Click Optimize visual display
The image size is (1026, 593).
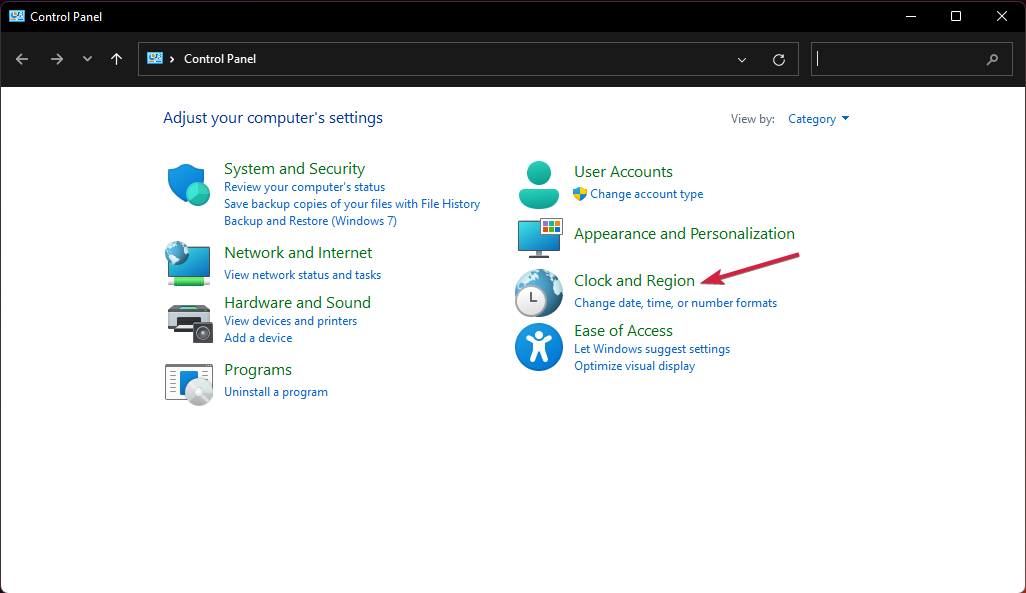[634, 366]
